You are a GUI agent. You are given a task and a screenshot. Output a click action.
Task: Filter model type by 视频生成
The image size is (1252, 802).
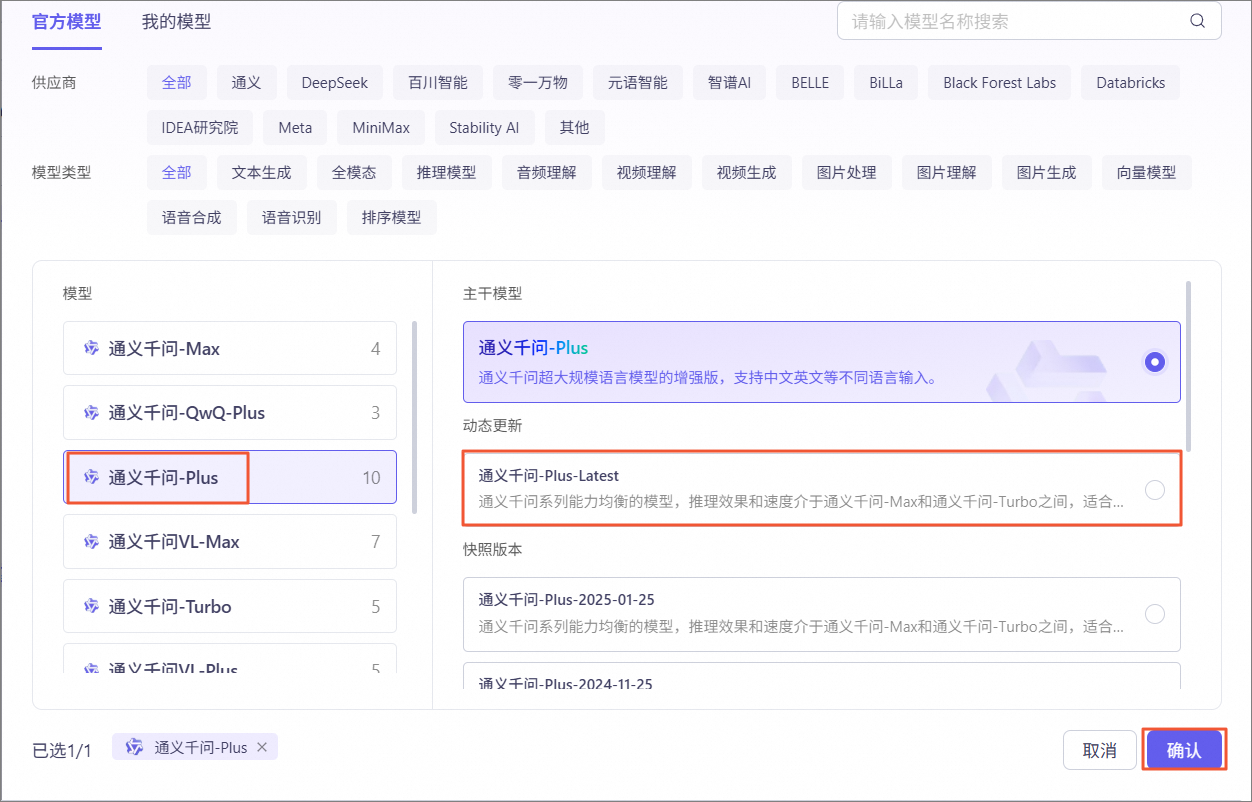747,173
